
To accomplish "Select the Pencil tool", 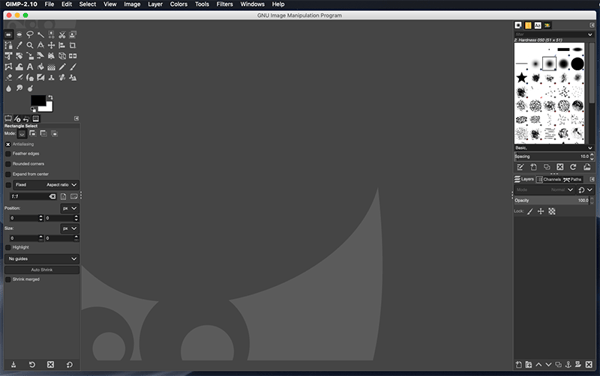I will pyautogui.click(x=62, y=67).
